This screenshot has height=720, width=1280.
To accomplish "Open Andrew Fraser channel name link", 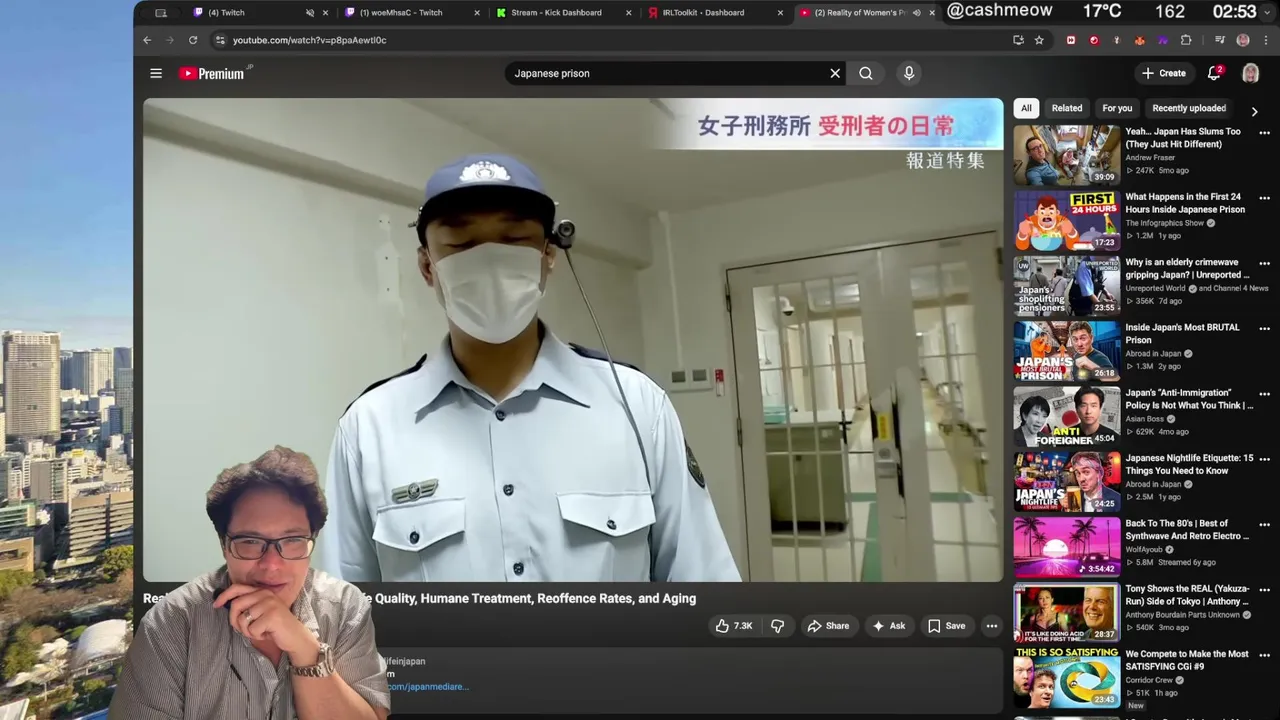I will 1150,158.
